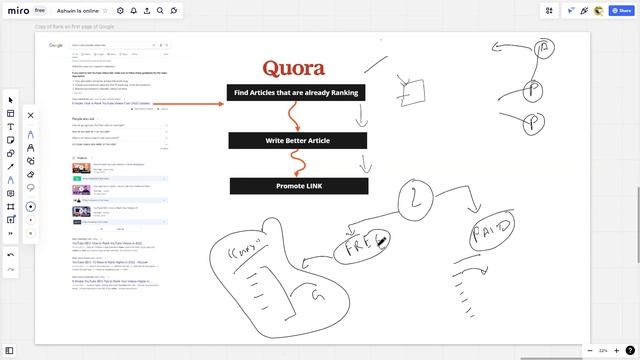
Task: Select the 'Promote LINK' box
Action: point(299,186)
